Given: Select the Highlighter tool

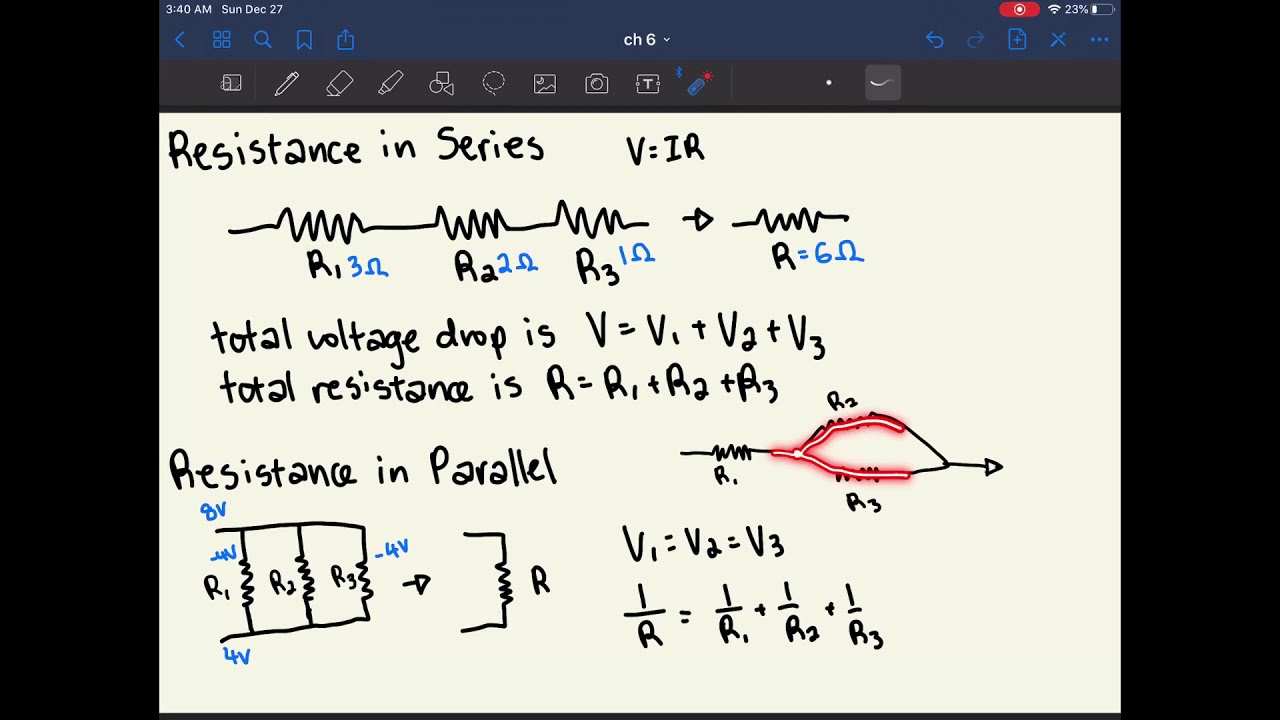Looking at the screenshot, I should coord(391,84).
